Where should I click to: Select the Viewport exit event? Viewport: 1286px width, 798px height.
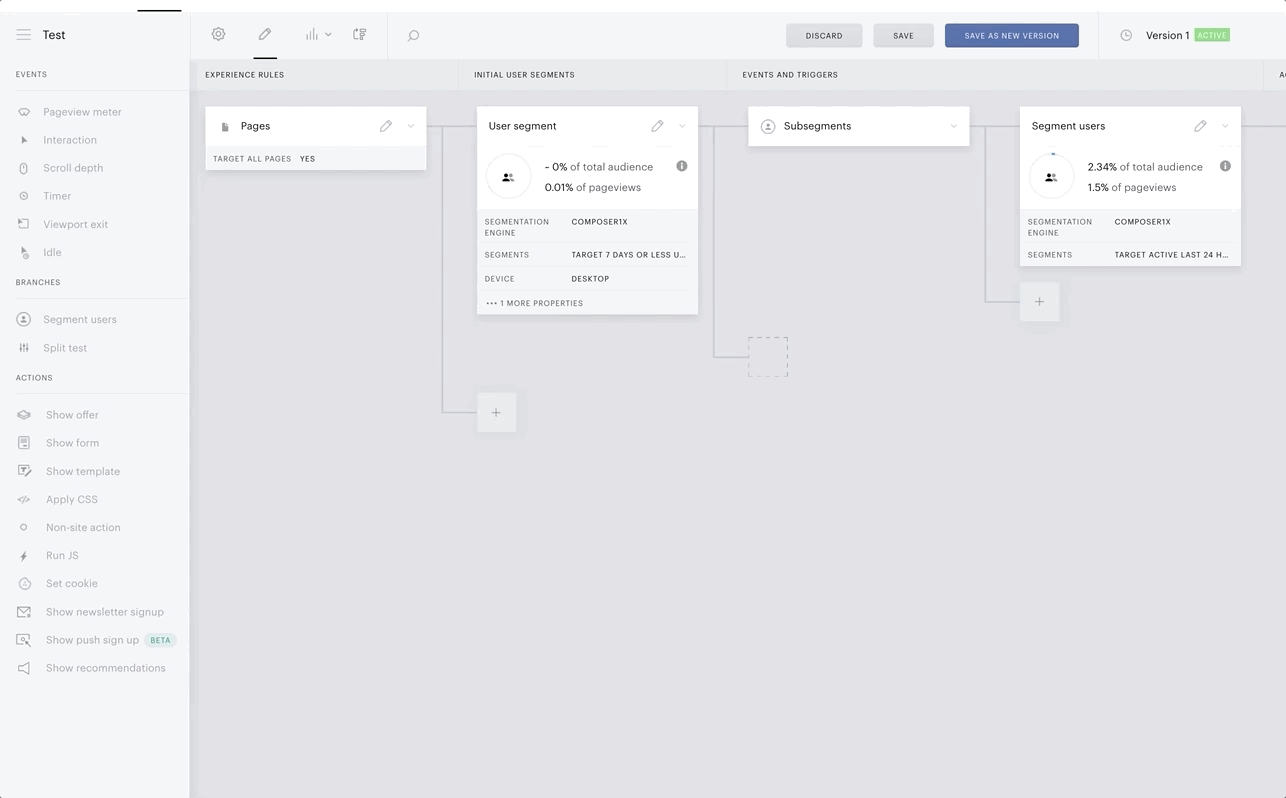(75, 224)
